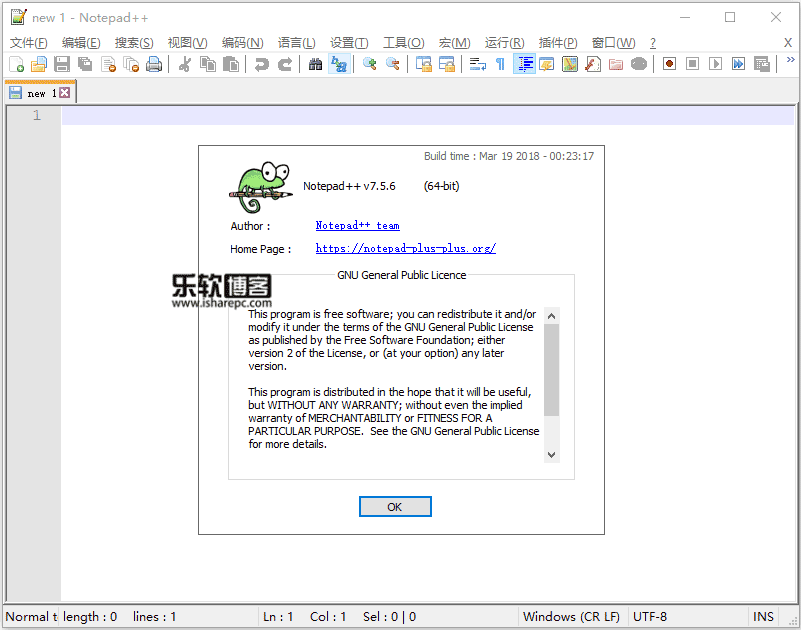Start macro recording with red circle icon
801x630 pixels.
pyautogui.click(x=669, y=64)
